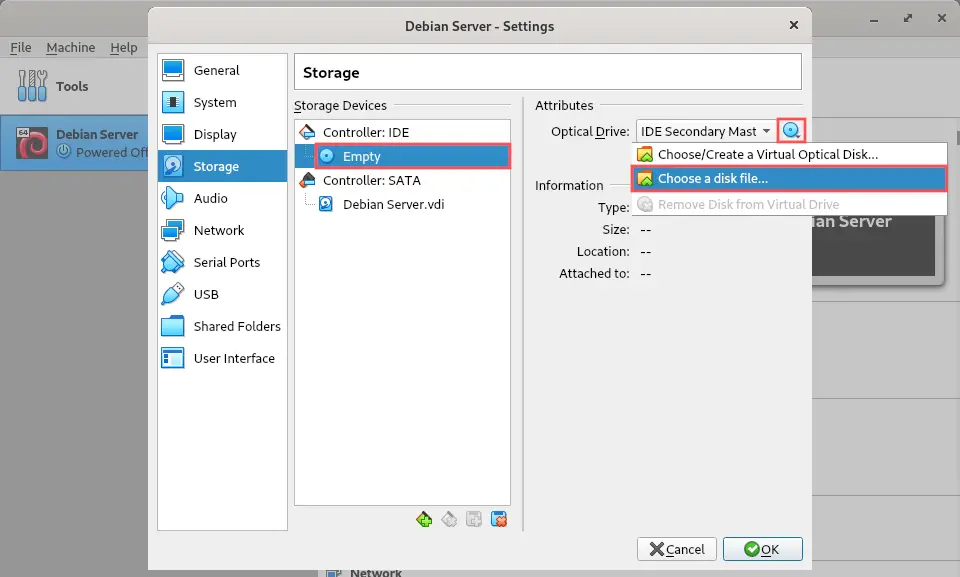
Task: Select the Debian Server.vdi disk entry
Action: tap(402, 204)
